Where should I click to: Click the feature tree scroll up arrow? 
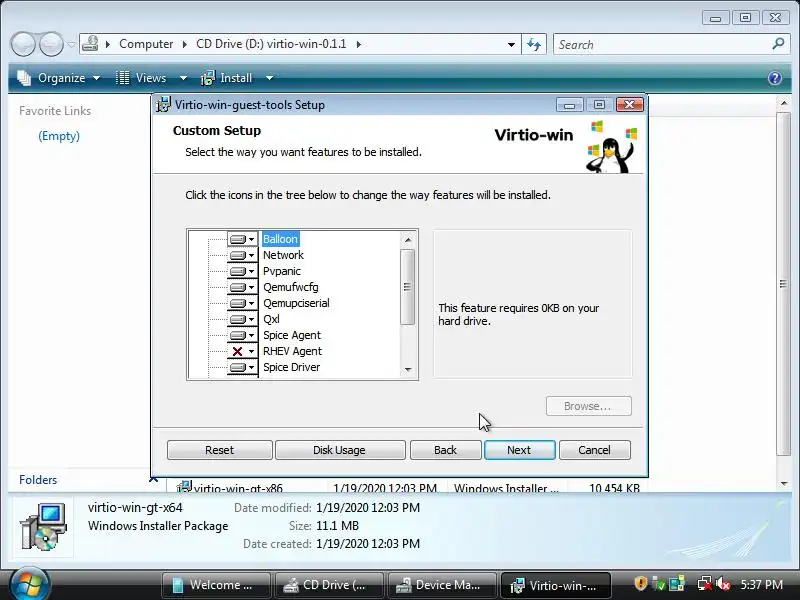pyautogui.click(x=408, y=240)
